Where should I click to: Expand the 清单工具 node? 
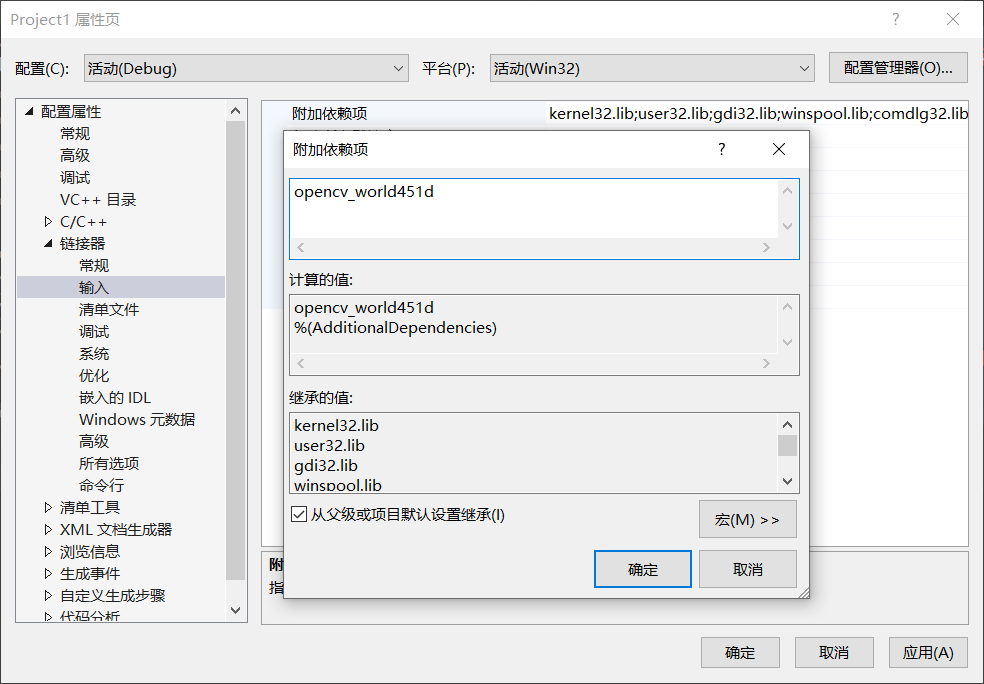[x=48, y=507]
